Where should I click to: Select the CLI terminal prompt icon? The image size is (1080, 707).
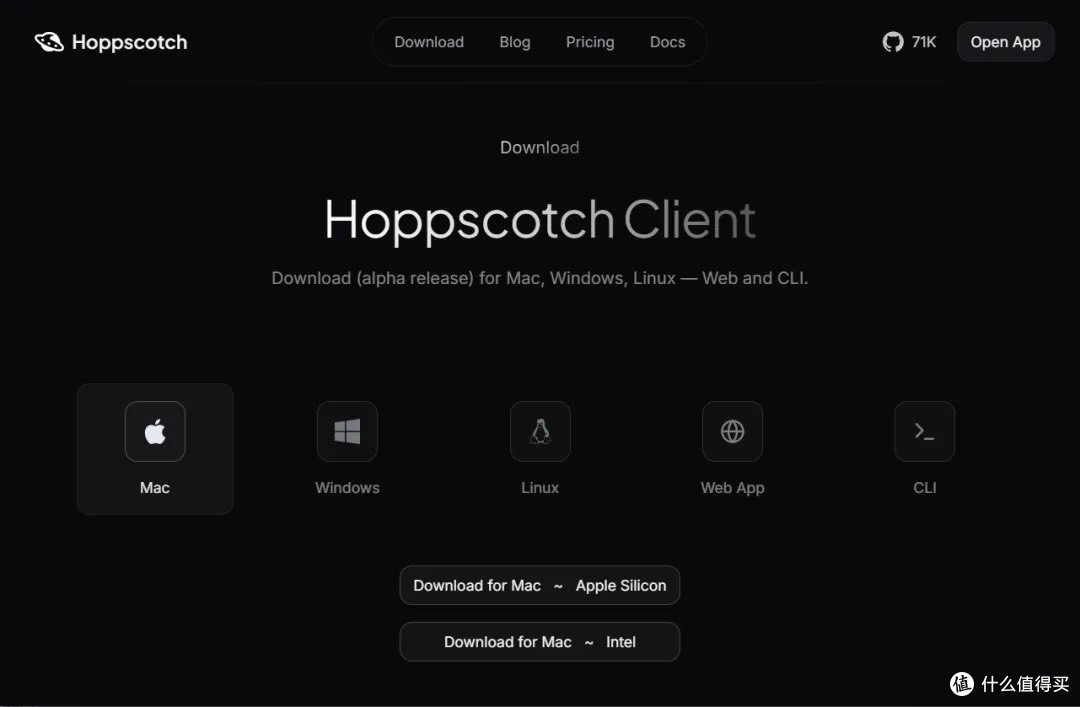(x=924, y=431)
